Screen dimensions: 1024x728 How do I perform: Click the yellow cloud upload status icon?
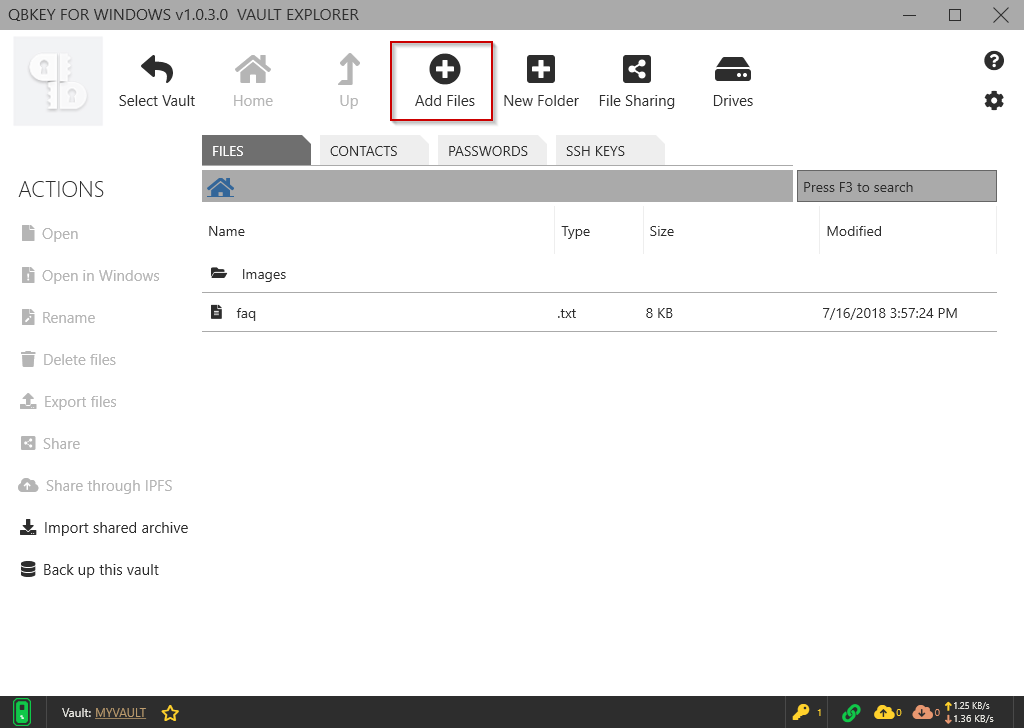coord(884,712)
